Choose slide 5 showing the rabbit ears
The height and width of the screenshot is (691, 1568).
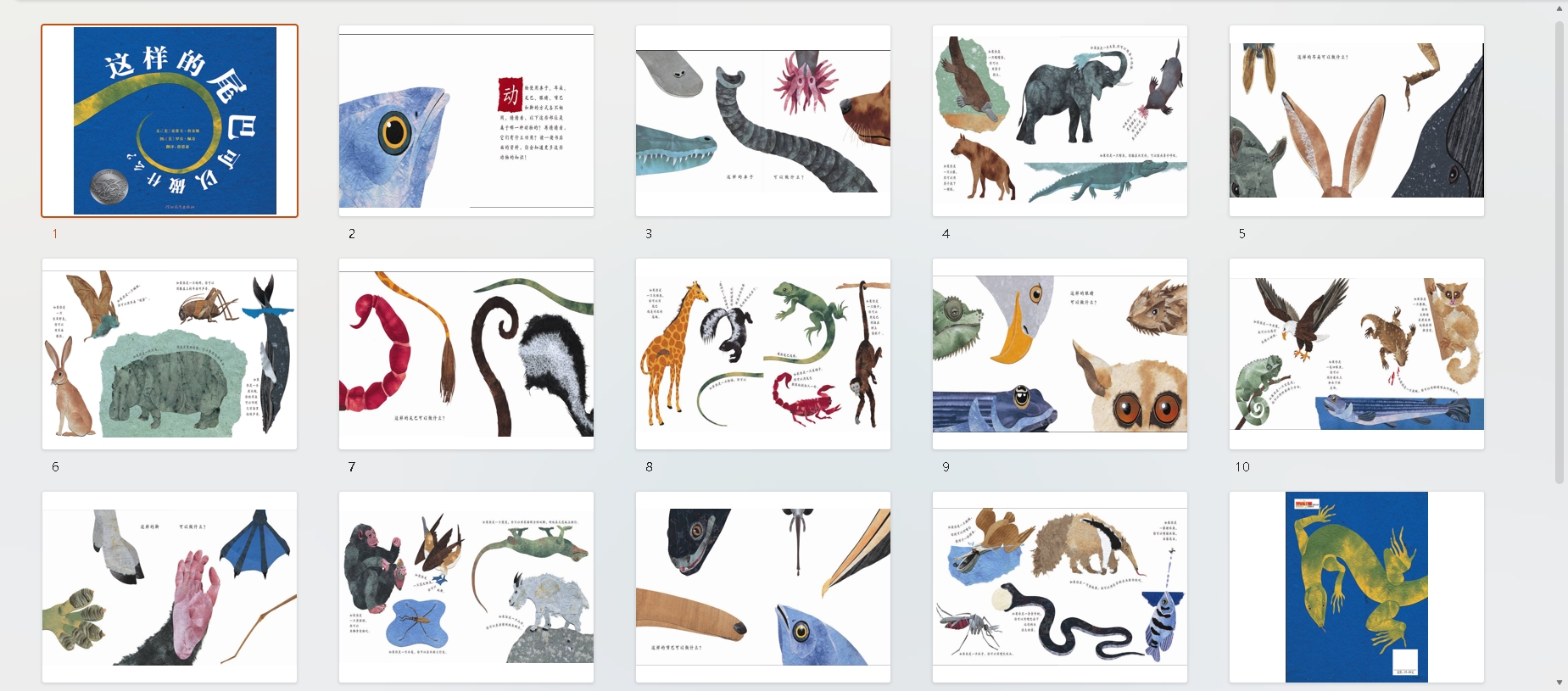(x=1357, y=120)
